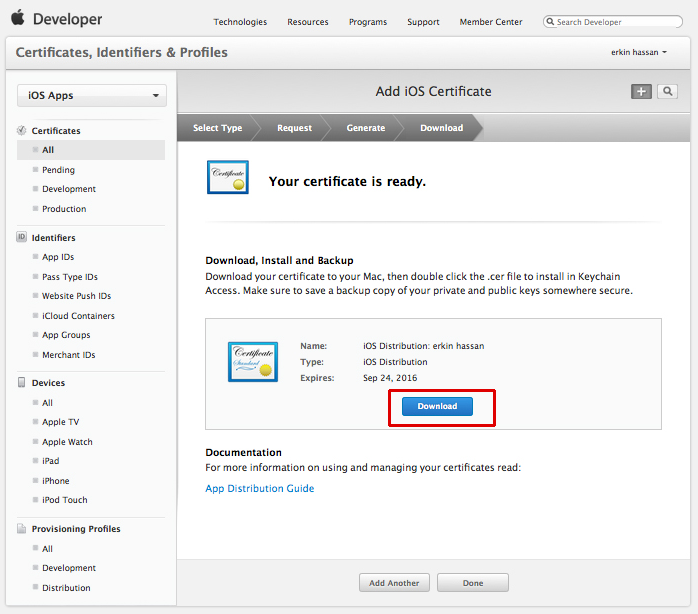This screenshot has height=614, width=698.
Task: Click the Request step
Action: coord(294,128)
